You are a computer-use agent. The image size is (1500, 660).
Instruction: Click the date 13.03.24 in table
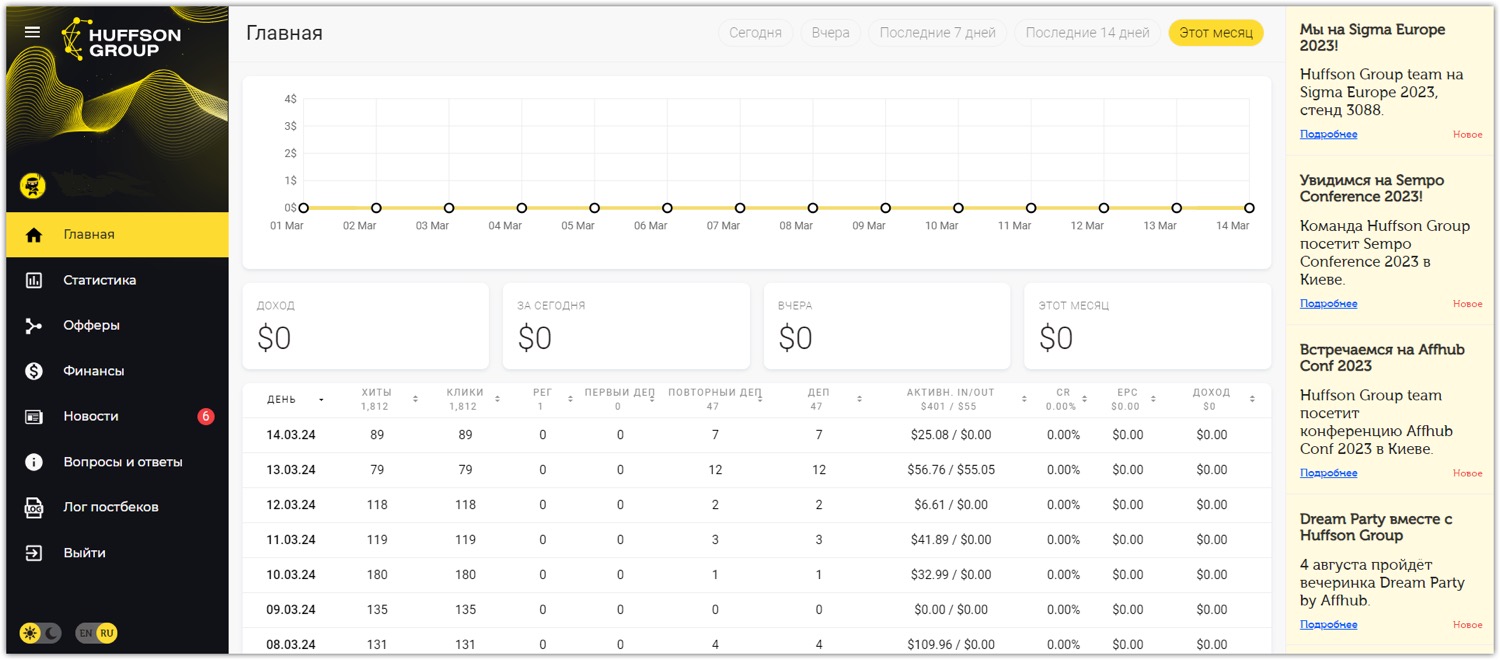click(x=291, y=470)
